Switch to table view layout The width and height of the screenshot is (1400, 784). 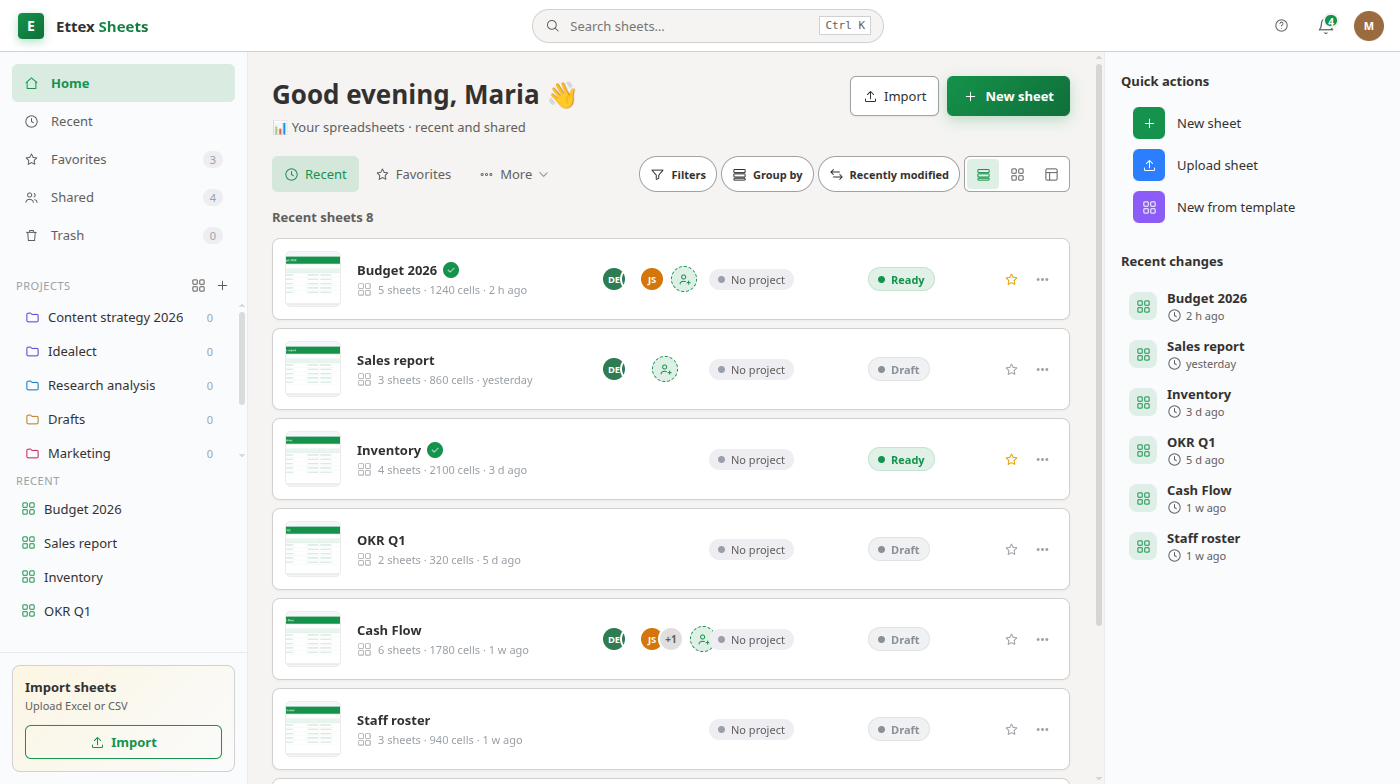(x=1051, y=174)
